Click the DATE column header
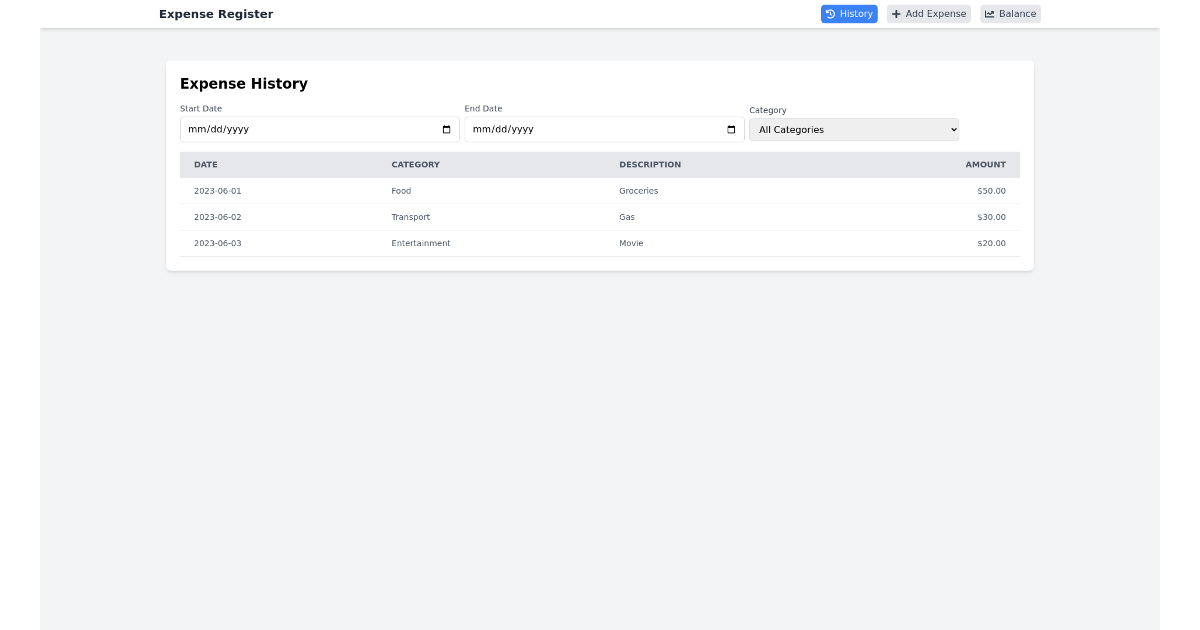Screen dimensions: 1200x630 [206, 164]
